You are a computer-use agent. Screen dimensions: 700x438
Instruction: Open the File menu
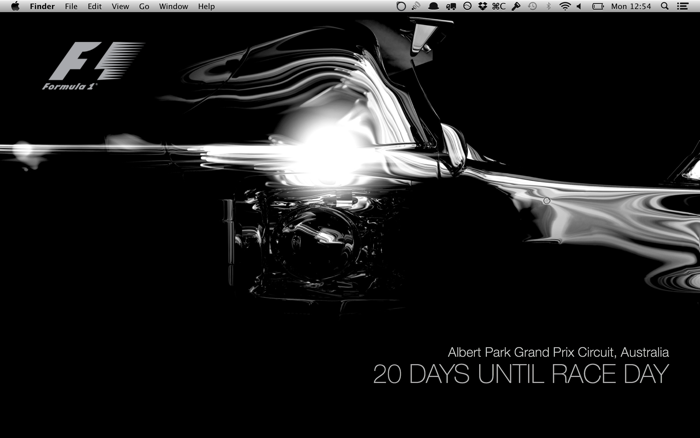tap(71, 6)
